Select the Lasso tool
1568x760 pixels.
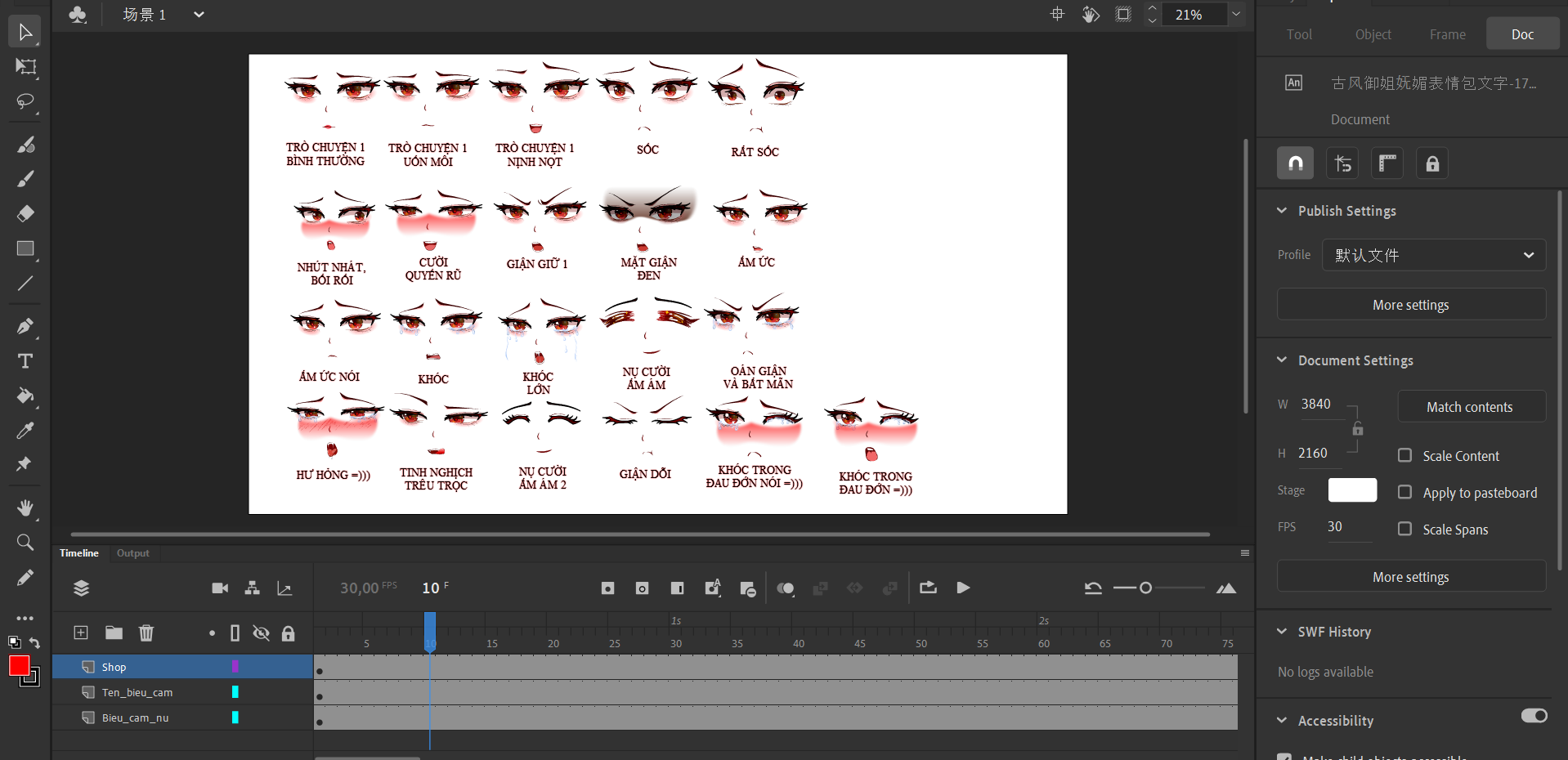click(x=25, y=101)
